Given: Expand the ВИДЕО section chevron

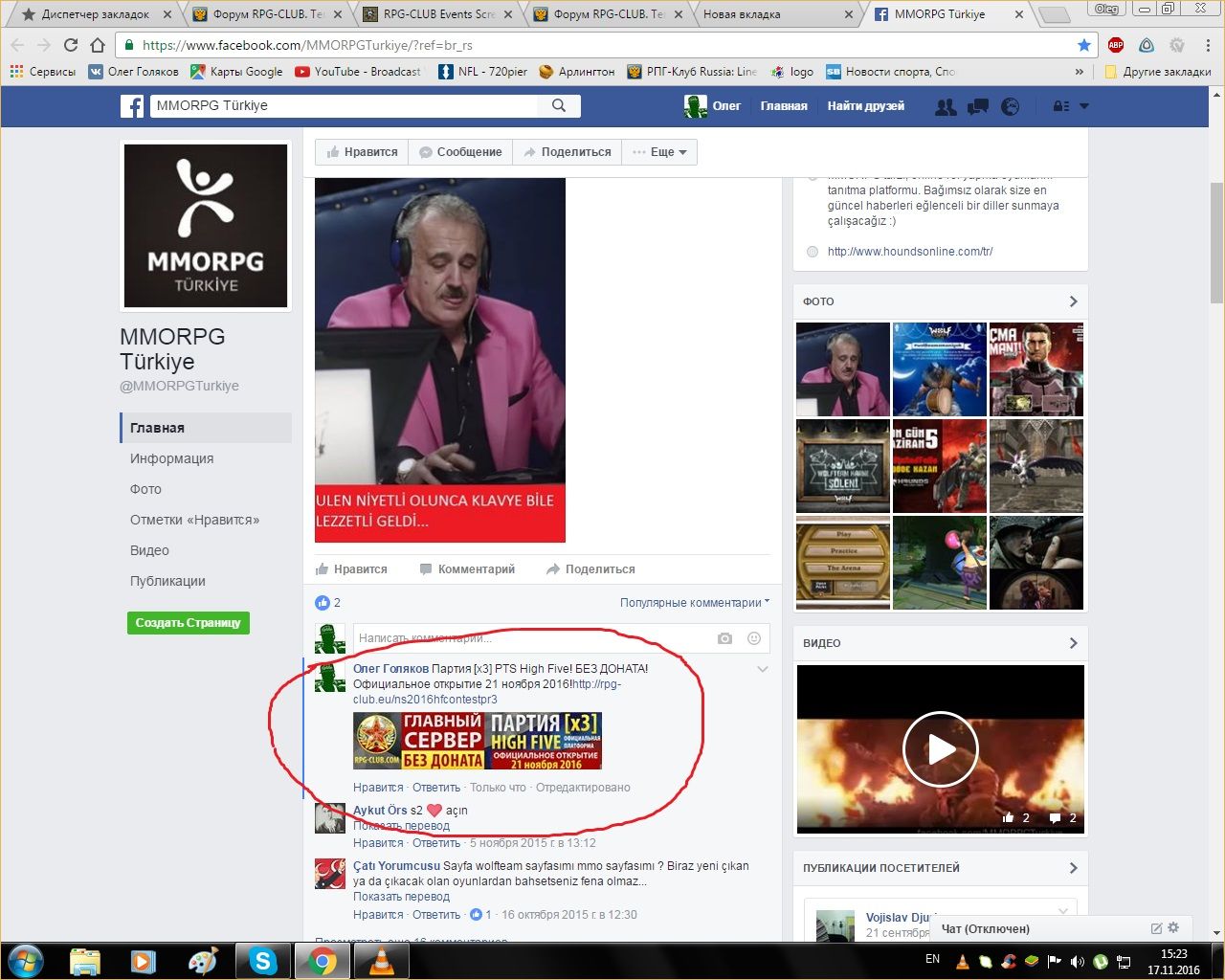Looking at the screenshot, I should tap(1073, 643).
